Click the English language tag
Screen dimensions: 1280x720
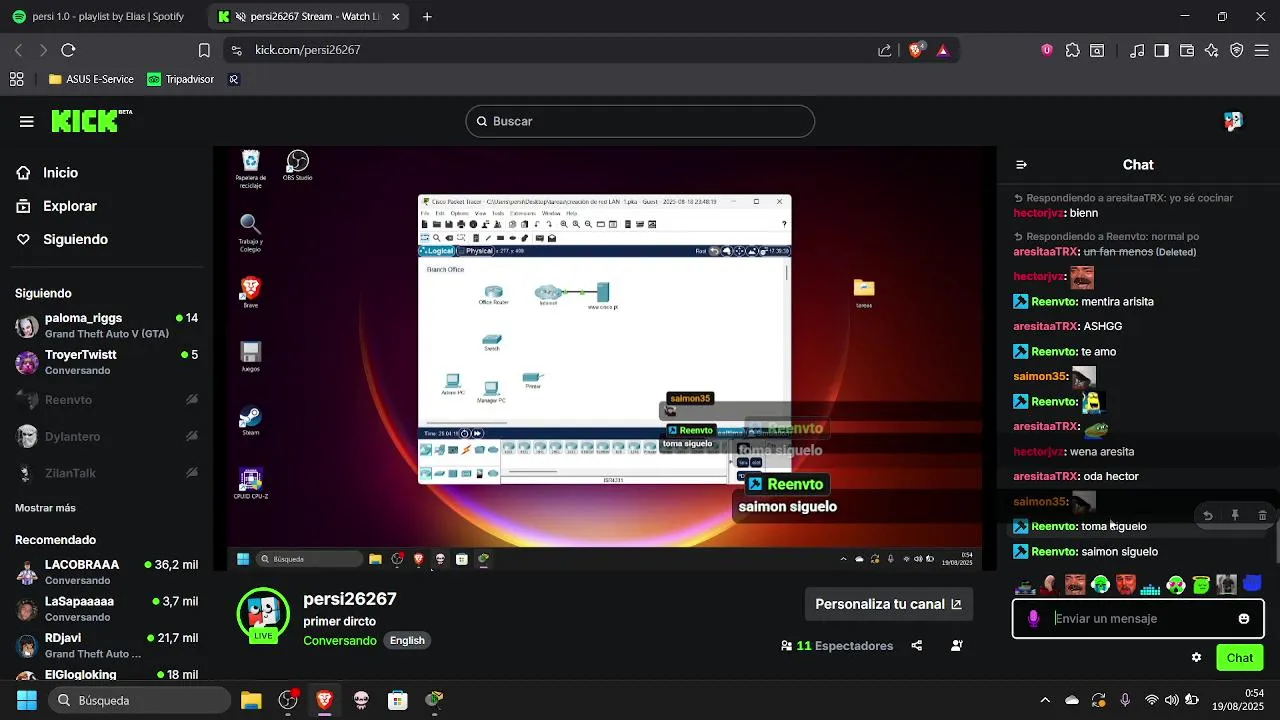[407, 640]
